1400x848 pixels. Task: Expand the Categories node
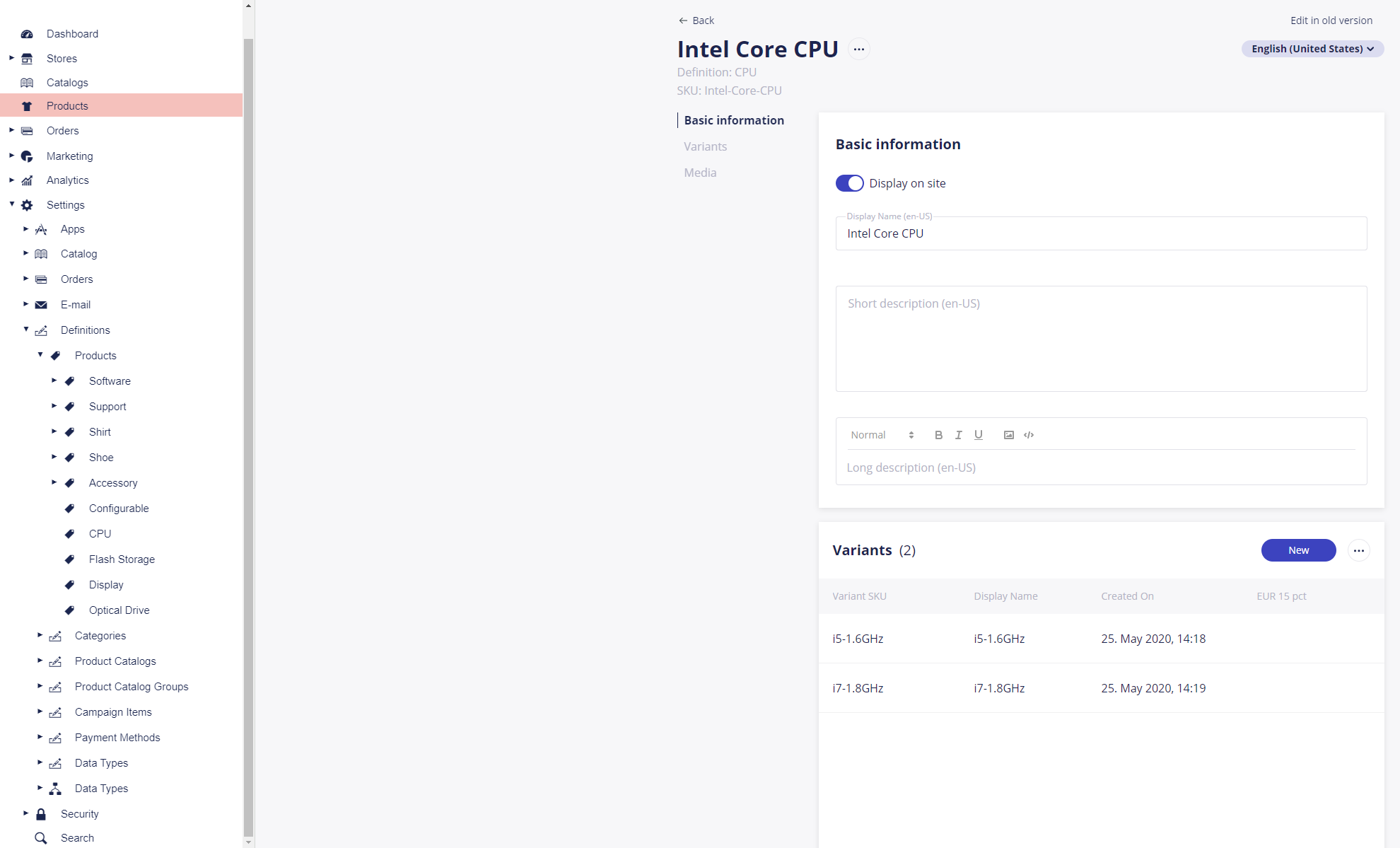[40, 635]
